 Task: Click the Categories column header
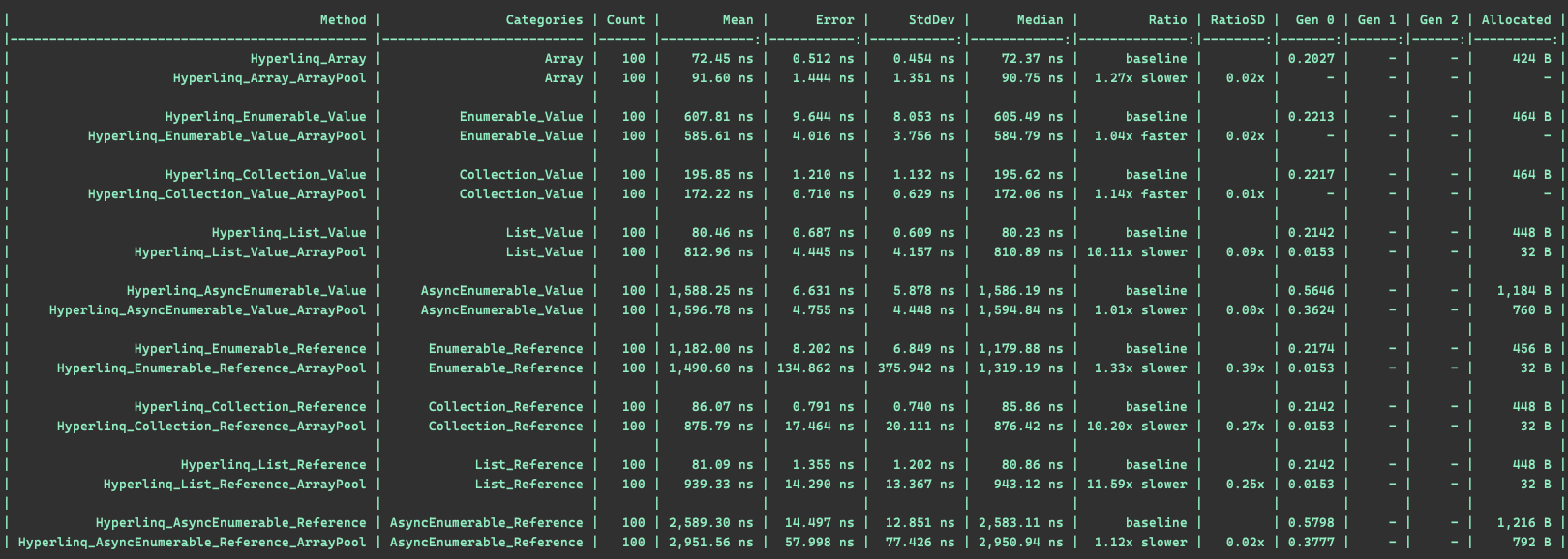coord(545,19)
